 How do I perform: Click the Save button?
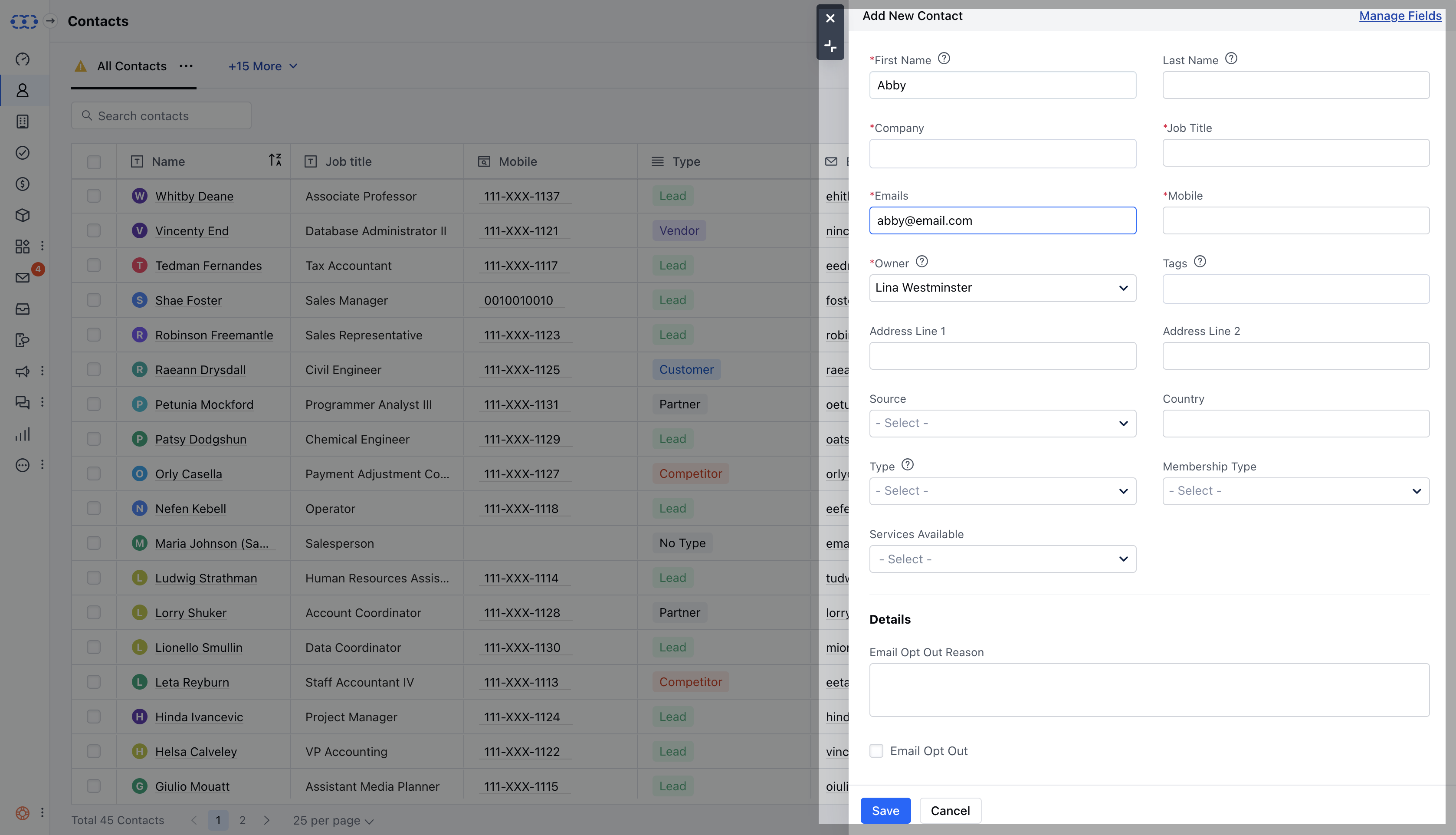pos(885,810)
